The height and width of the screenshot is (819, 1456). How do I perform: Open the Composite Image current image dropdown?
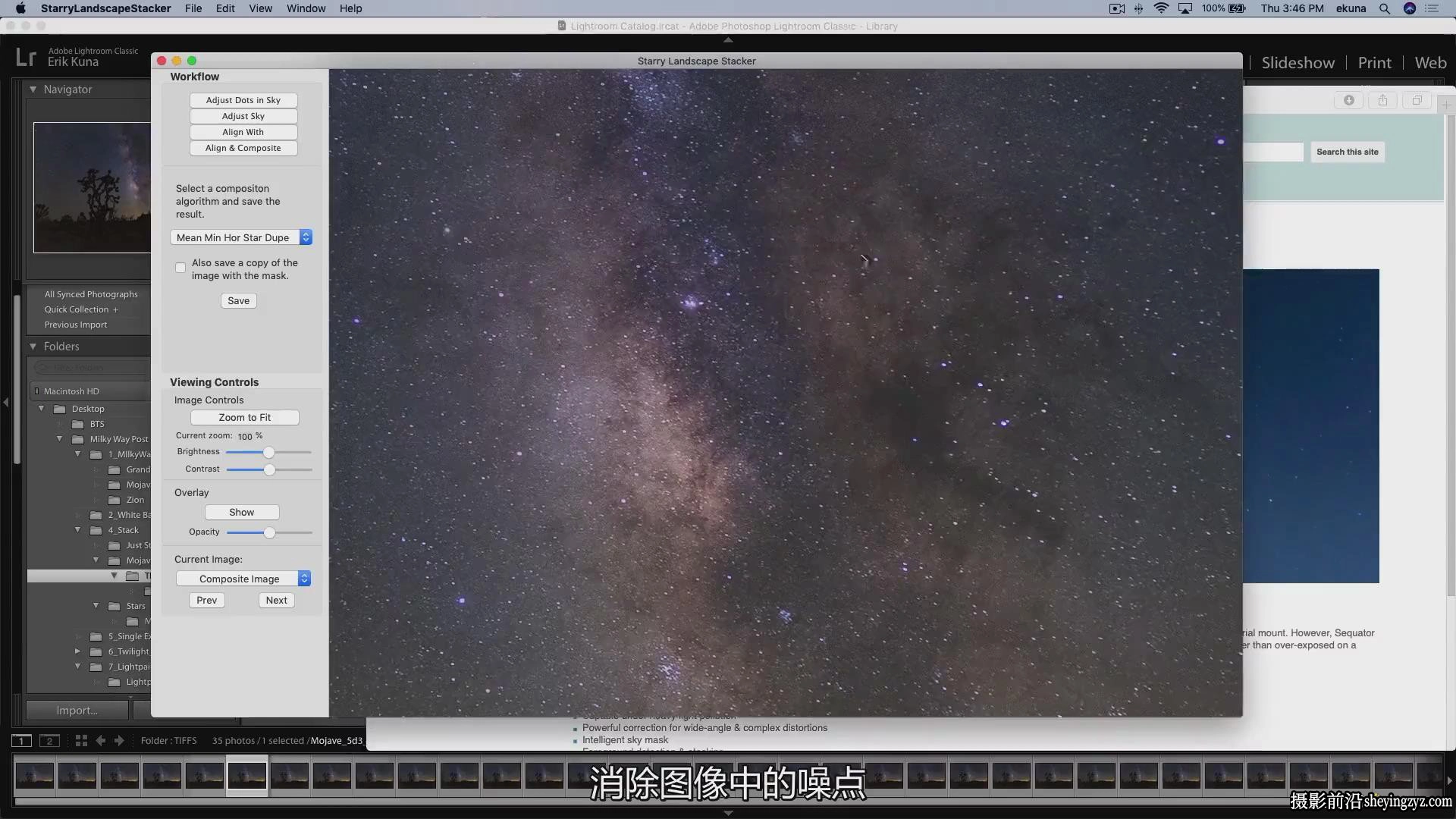pyautogui.click(x=243, y=579)
